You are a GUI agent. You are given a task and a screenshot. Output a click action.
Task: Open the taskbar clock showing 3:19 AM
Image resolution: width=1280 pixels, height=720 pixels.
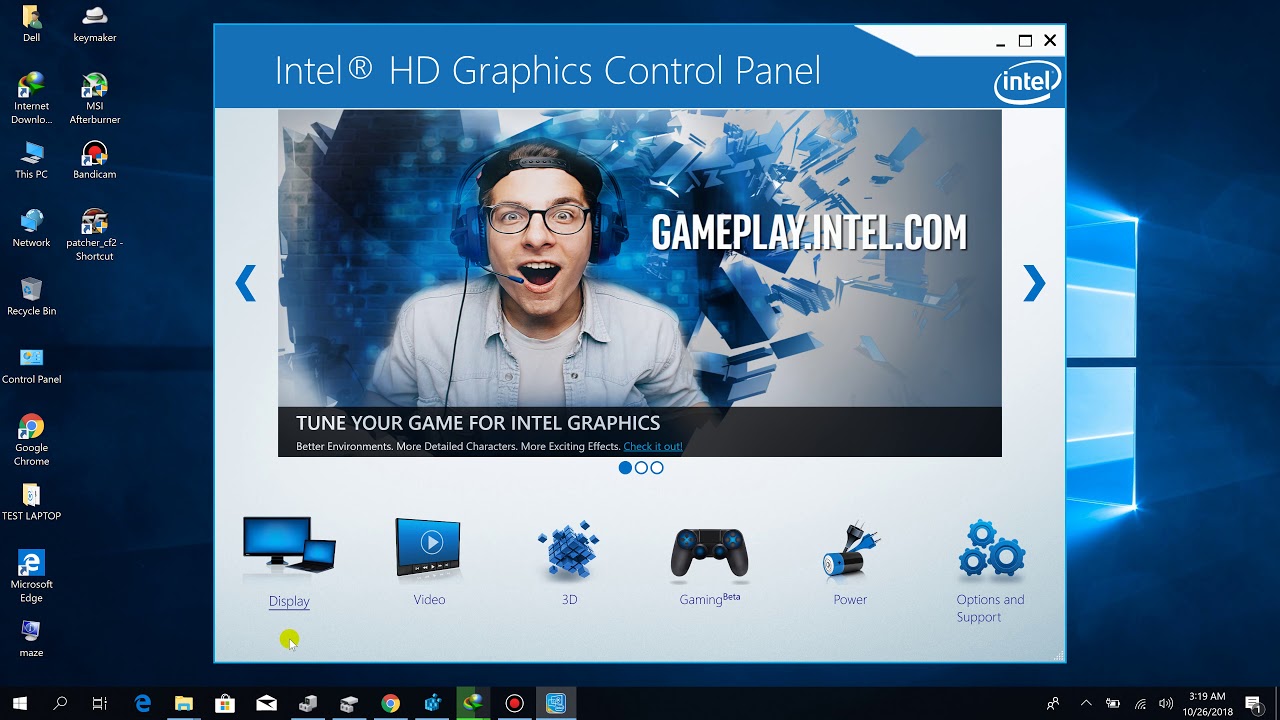pos(1207,704)
